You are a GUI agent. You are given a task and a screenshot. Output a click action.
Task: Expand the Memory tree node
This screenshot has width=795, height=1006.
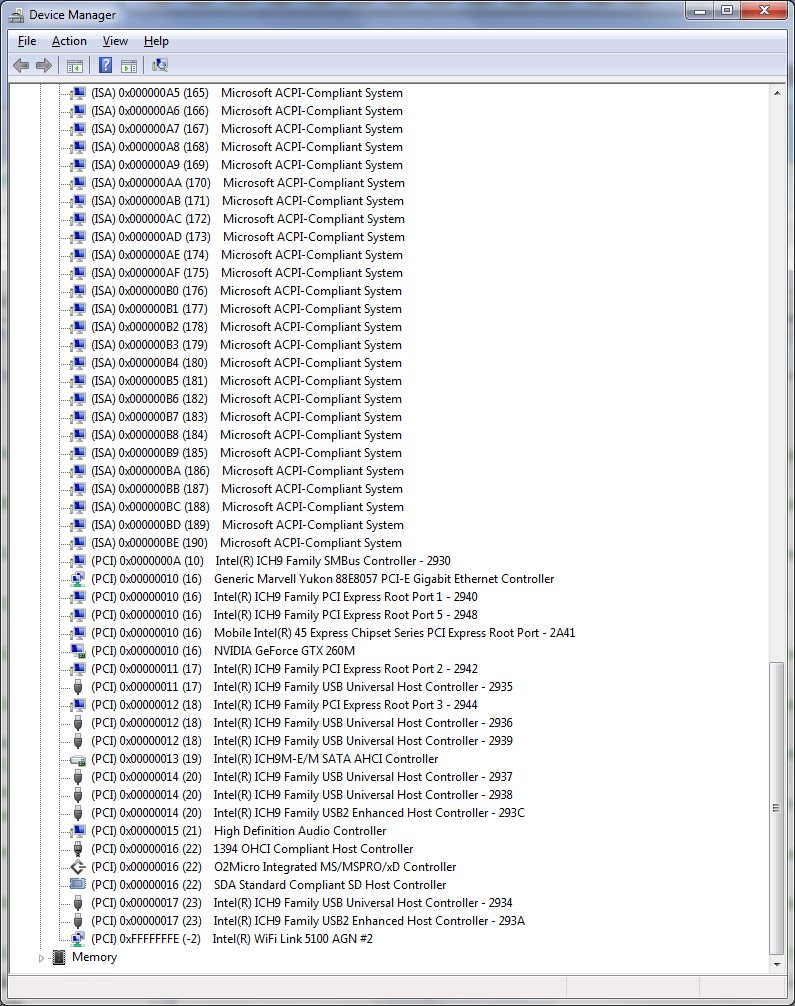click(42, 958)
